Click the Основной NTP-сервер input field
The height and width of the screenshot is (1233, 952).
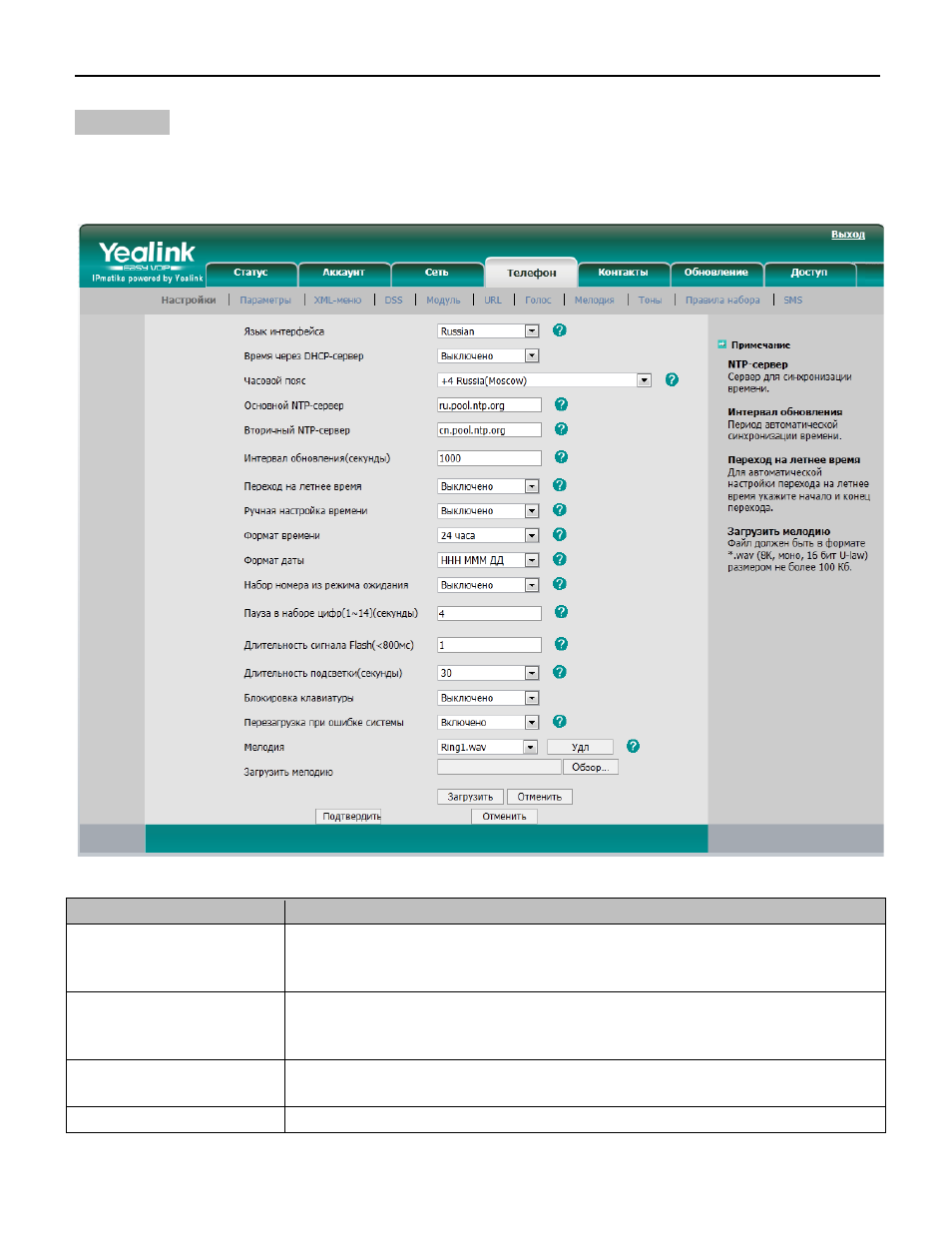coord(489,405)
